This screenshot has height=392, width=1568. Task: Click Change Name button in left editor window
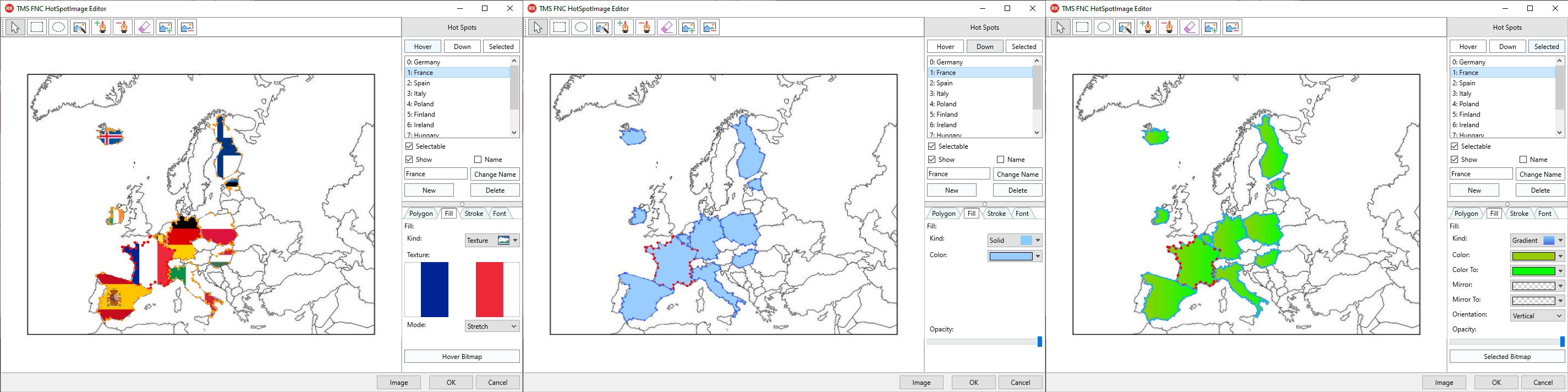click(495, 174)
